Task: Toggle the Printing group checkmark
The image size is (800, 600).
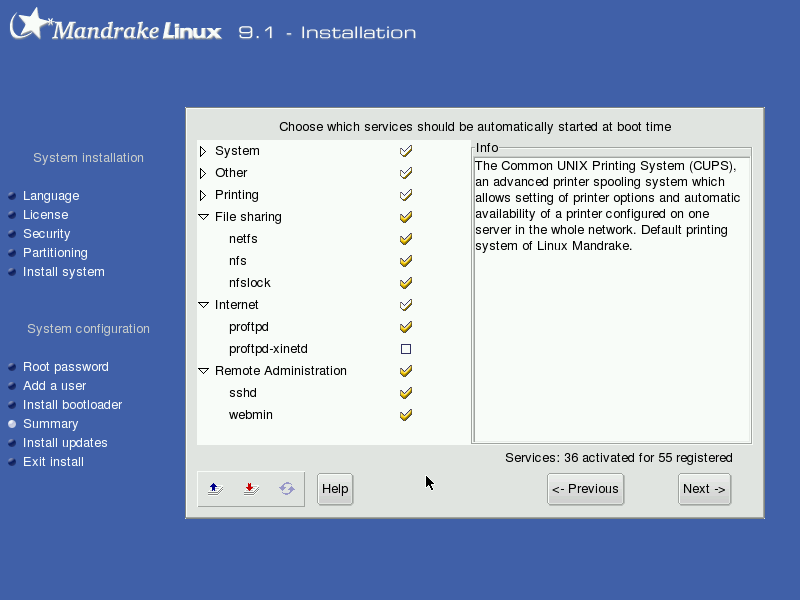Action: coord(406,195)
